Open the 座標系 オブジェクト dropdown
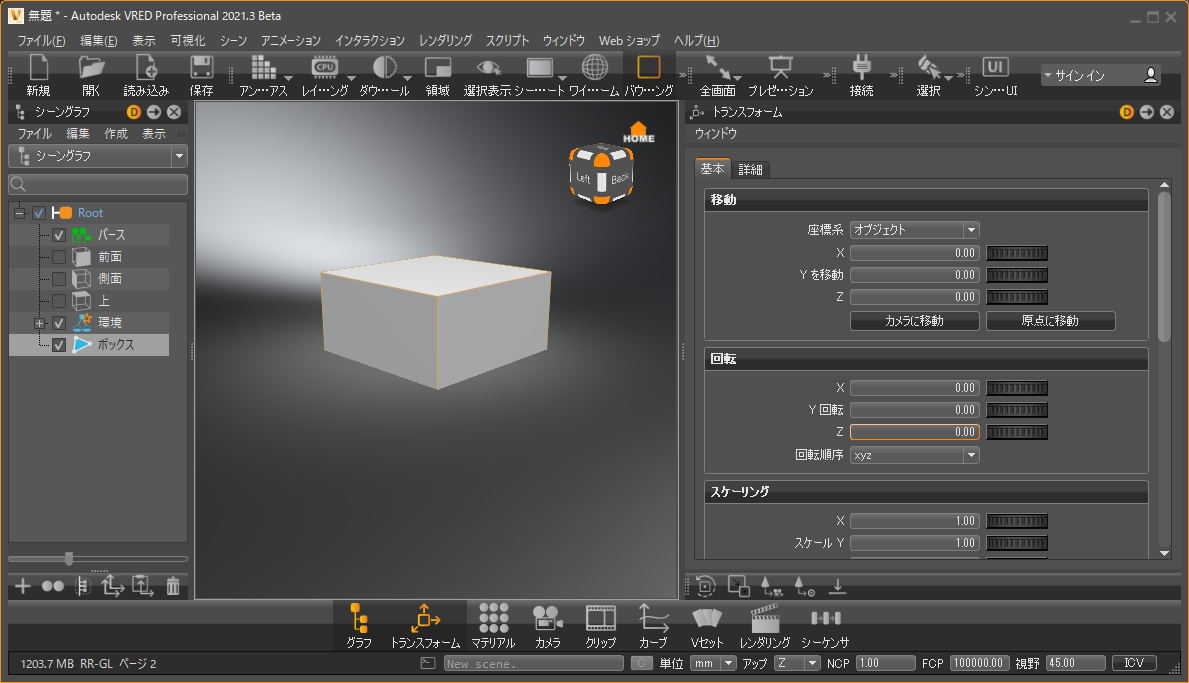The width and height of the screenshot is (1189, 683). 914,230
